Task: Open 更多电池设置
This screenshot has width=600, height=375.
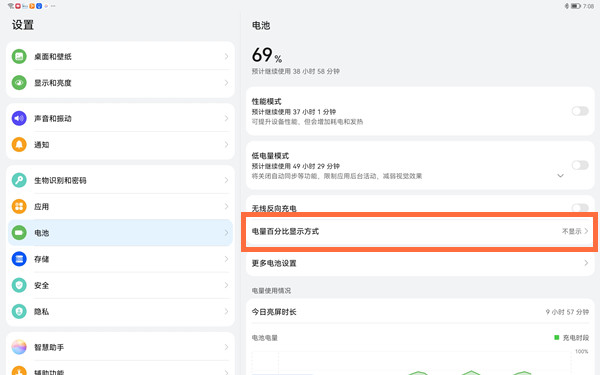Action: point(420,263)
